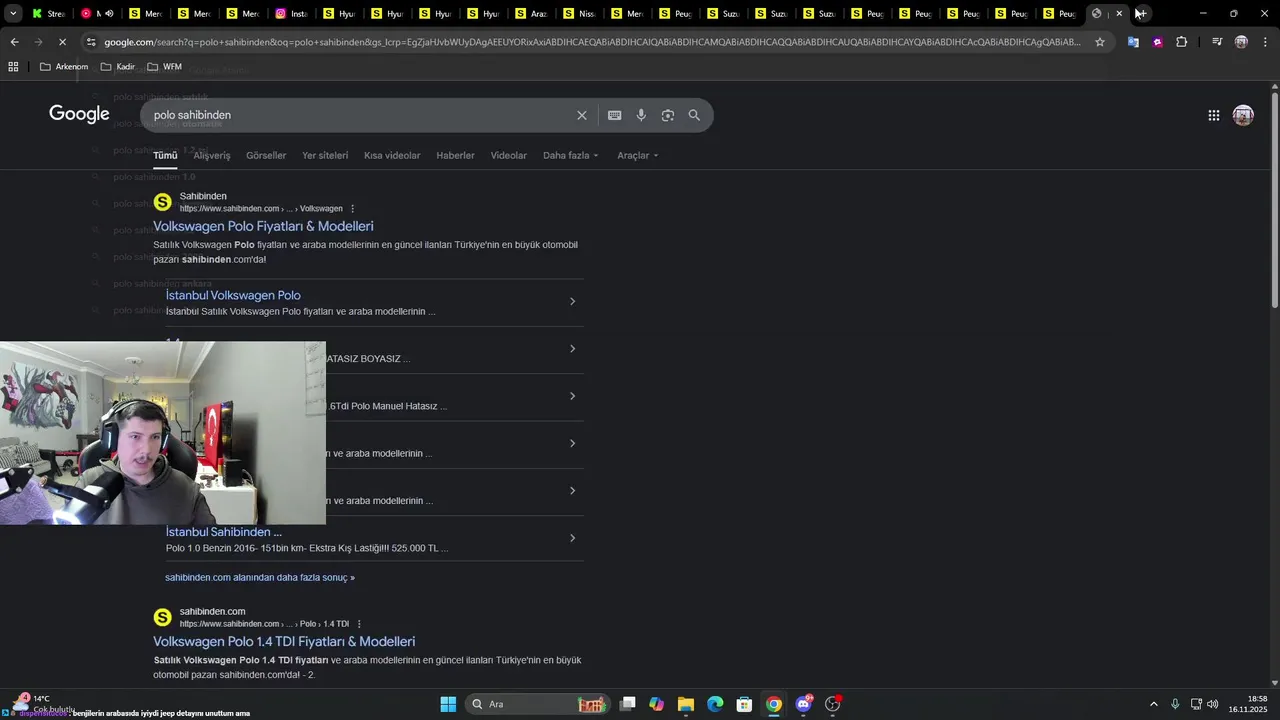
Task: Switch to the Insta browser tab
Action: click(x=292, y=14)
